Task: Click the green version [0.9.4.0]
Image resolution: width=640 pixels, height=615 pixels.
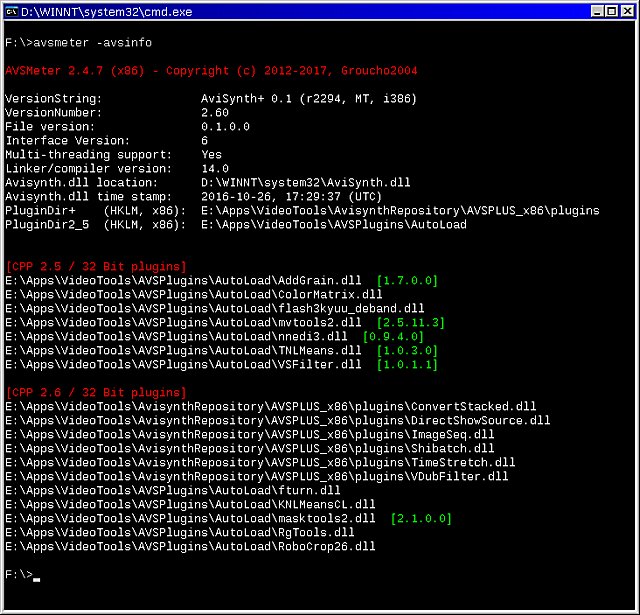Action: tap(393, 337)
